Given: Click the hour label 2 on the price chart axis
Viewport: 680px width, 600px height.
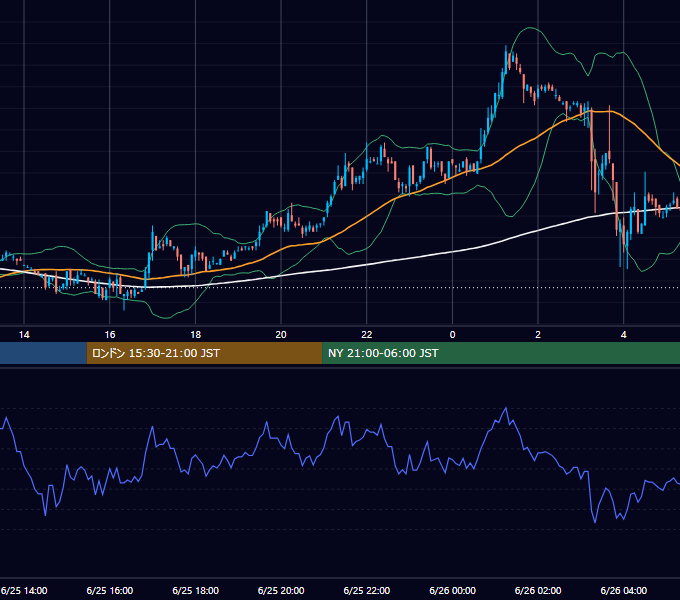Looking at the screenshot, I should [538, 335].
